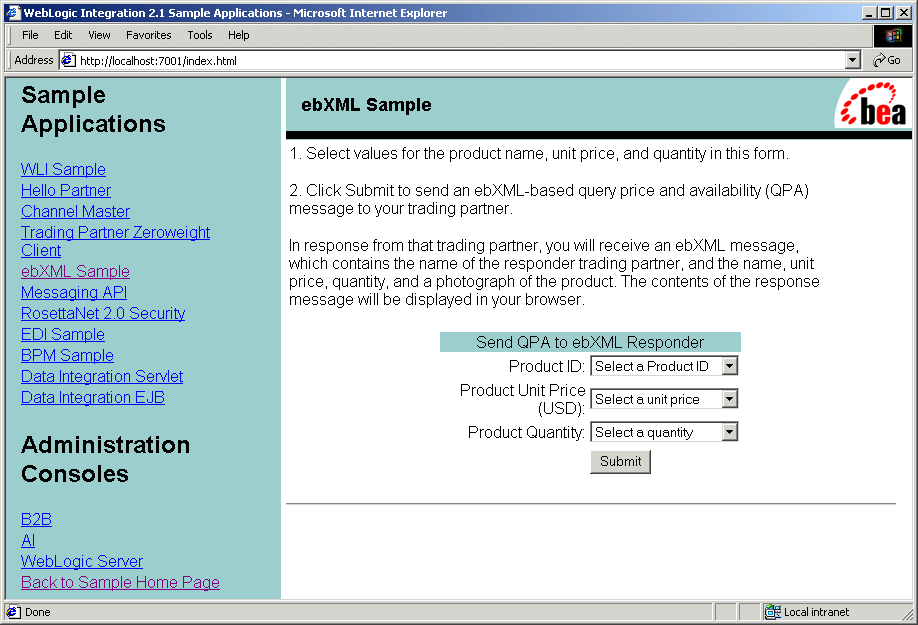This screenshot has width=918, height=625.
Task: Click the Go button beside address bar
Action: click(x=886, y=60)
